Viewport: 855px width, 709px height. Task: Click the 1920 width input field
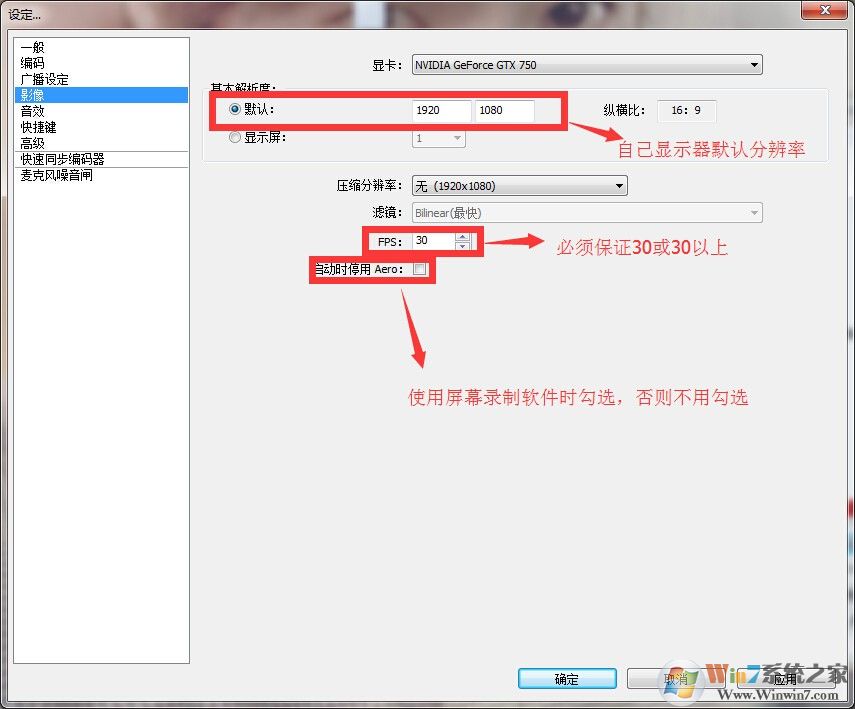(x=441, y=110)
